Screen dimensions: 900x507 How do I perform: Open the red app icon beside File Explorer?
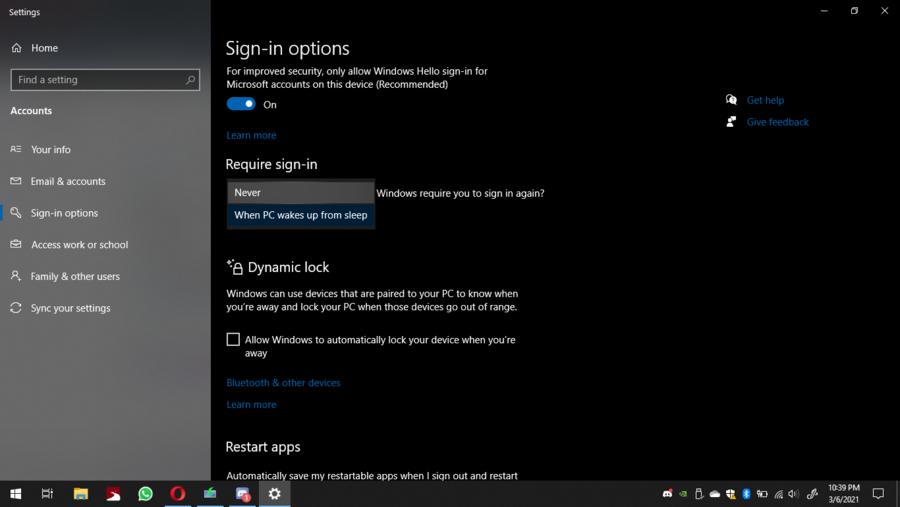pos(113,494)
